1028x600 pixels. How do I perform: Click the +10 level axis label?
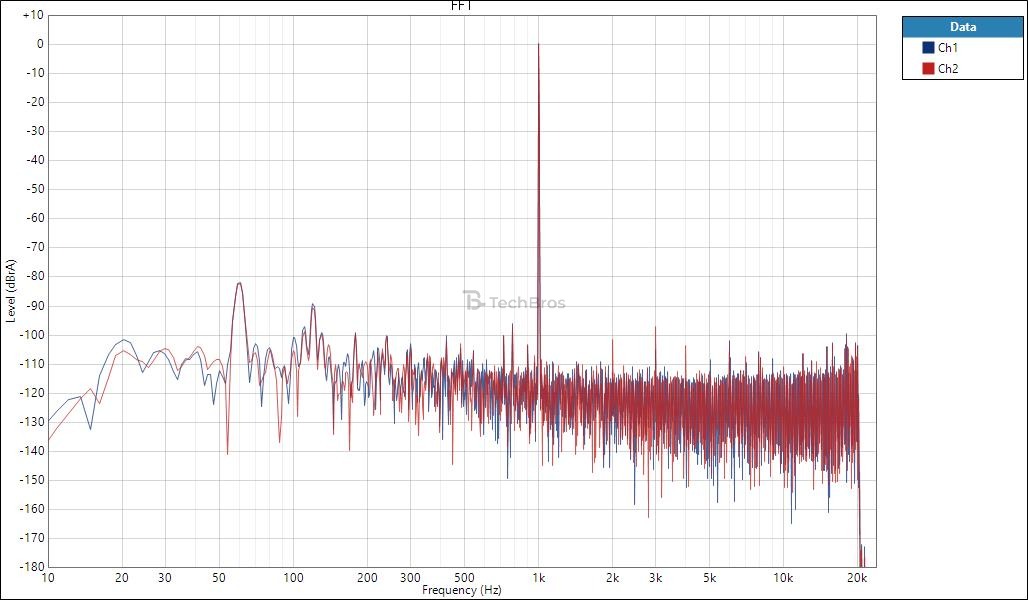coord(33,15)
